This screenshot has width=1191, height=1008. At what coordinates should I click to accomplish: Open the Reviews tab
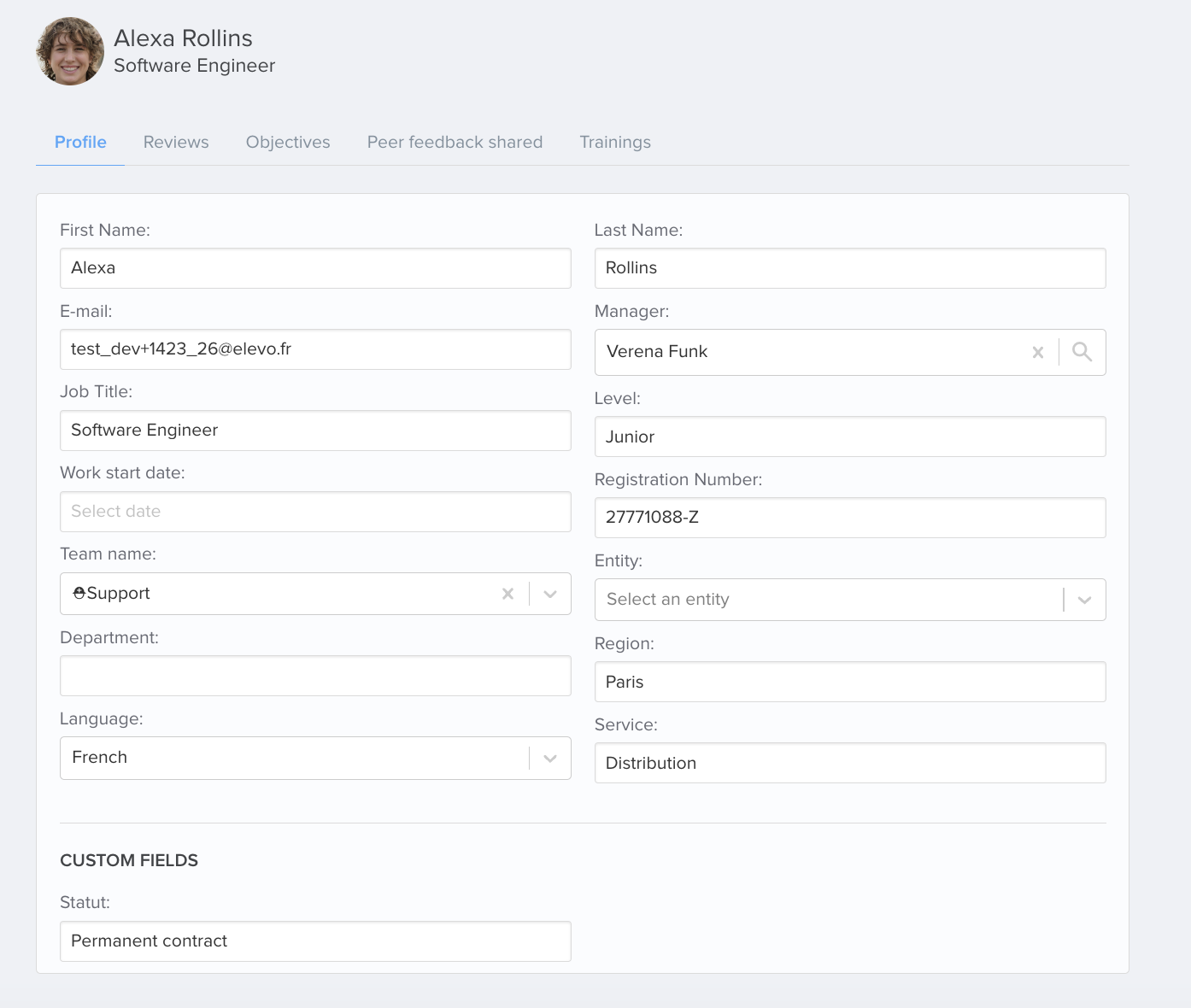point(176,142)
